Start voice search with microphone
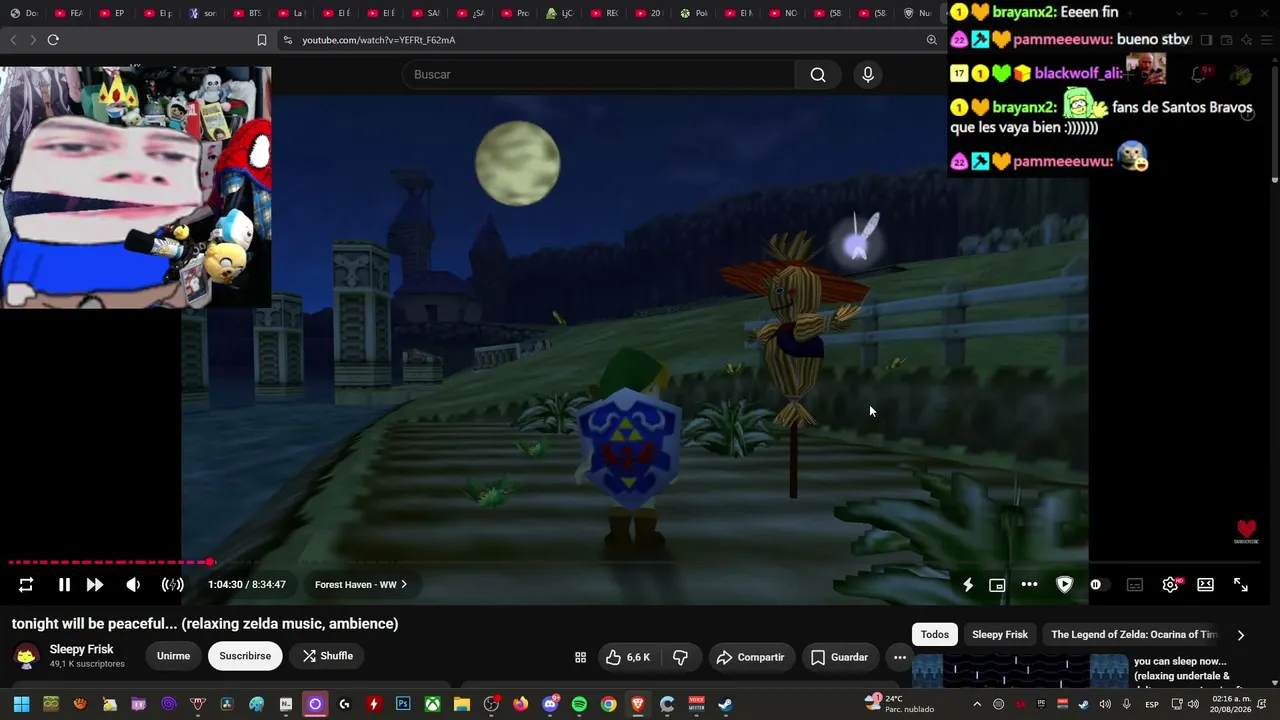The image size is (1280, 720). coord(867,75)
